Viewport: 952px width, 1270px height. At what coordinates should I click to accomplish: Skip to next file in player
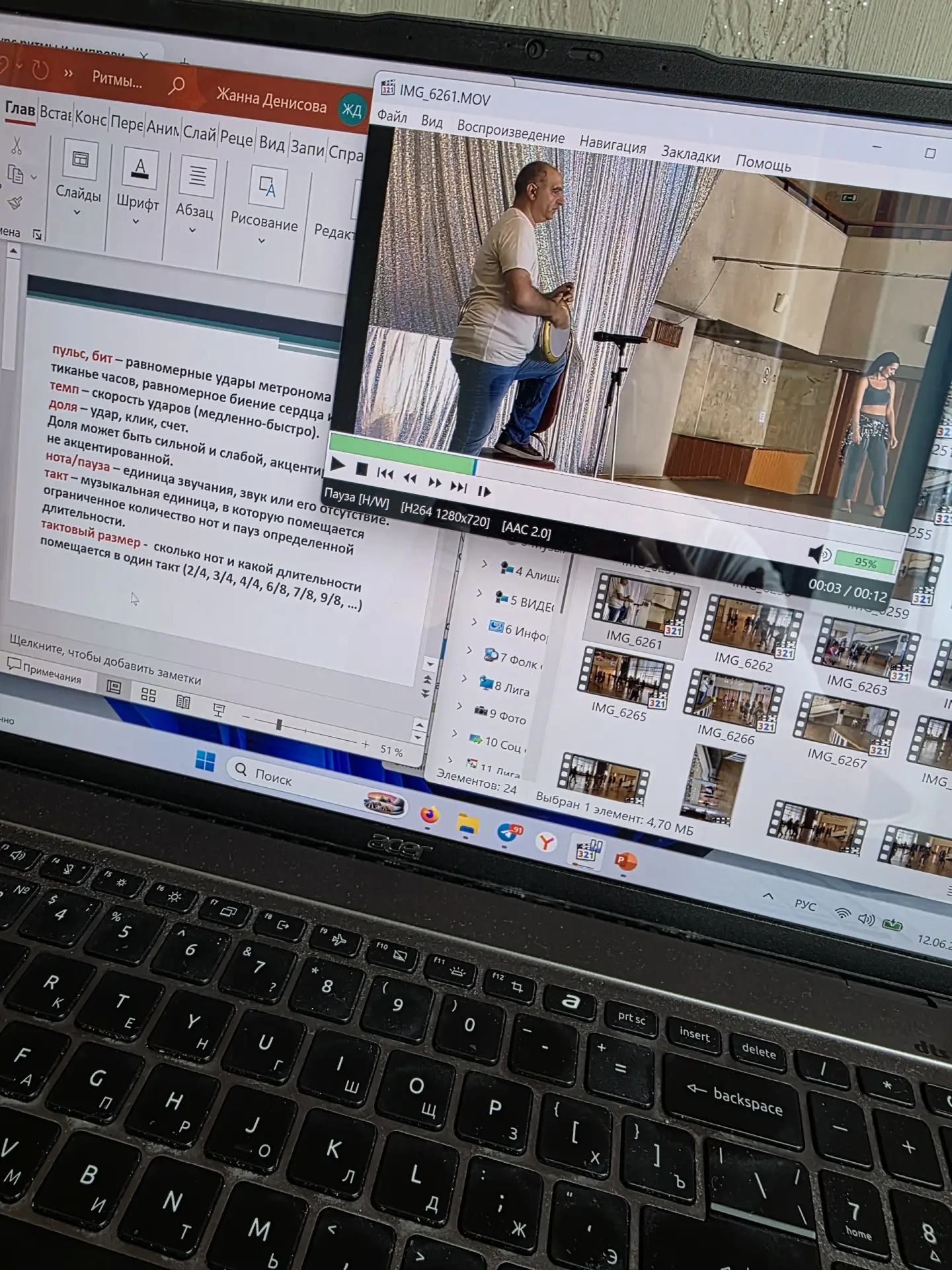point(459,487)
